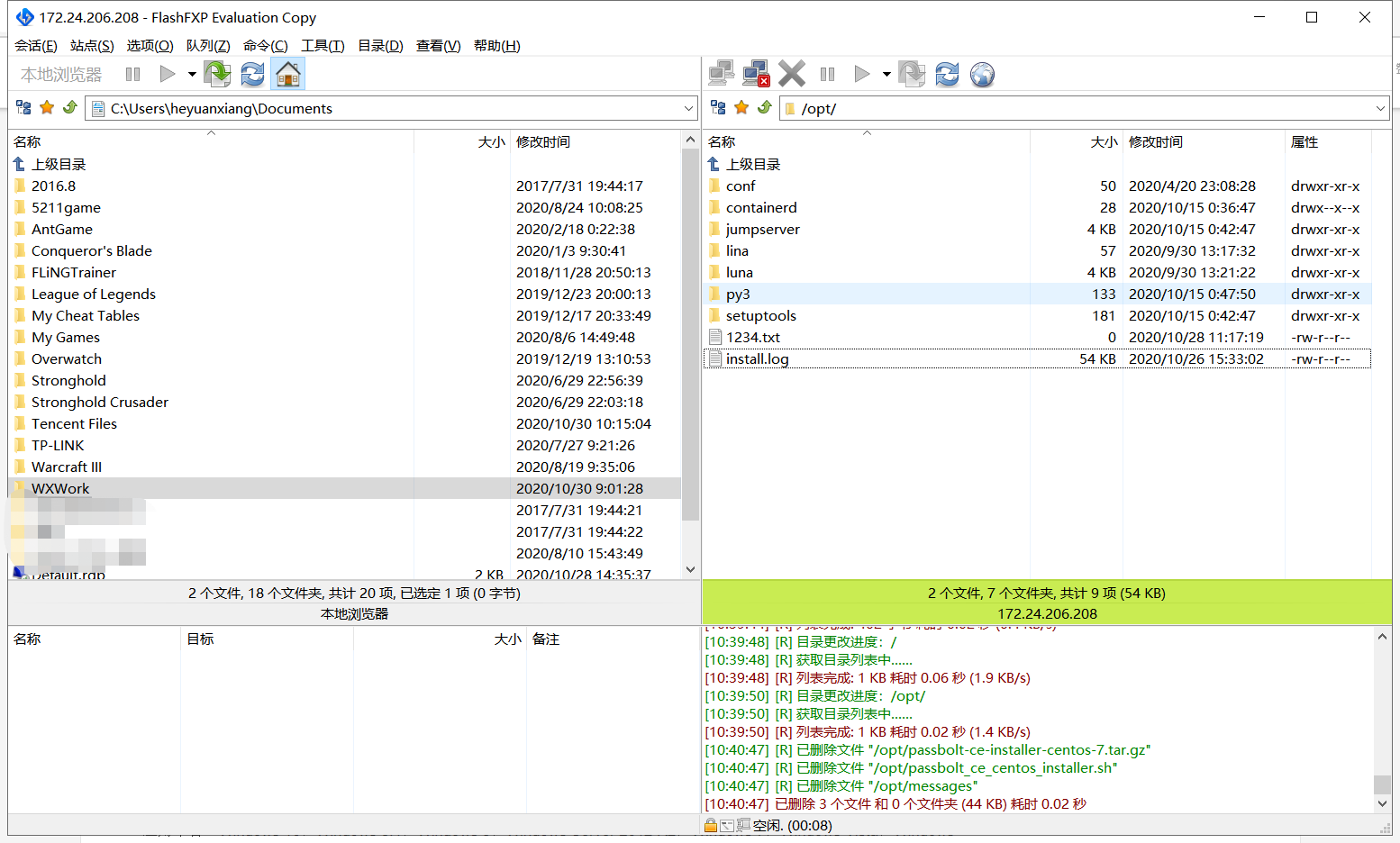The width and height of the screenshot is (1400, 843).
Task: Select the remote install.log file
Action: coord(1037,358)
